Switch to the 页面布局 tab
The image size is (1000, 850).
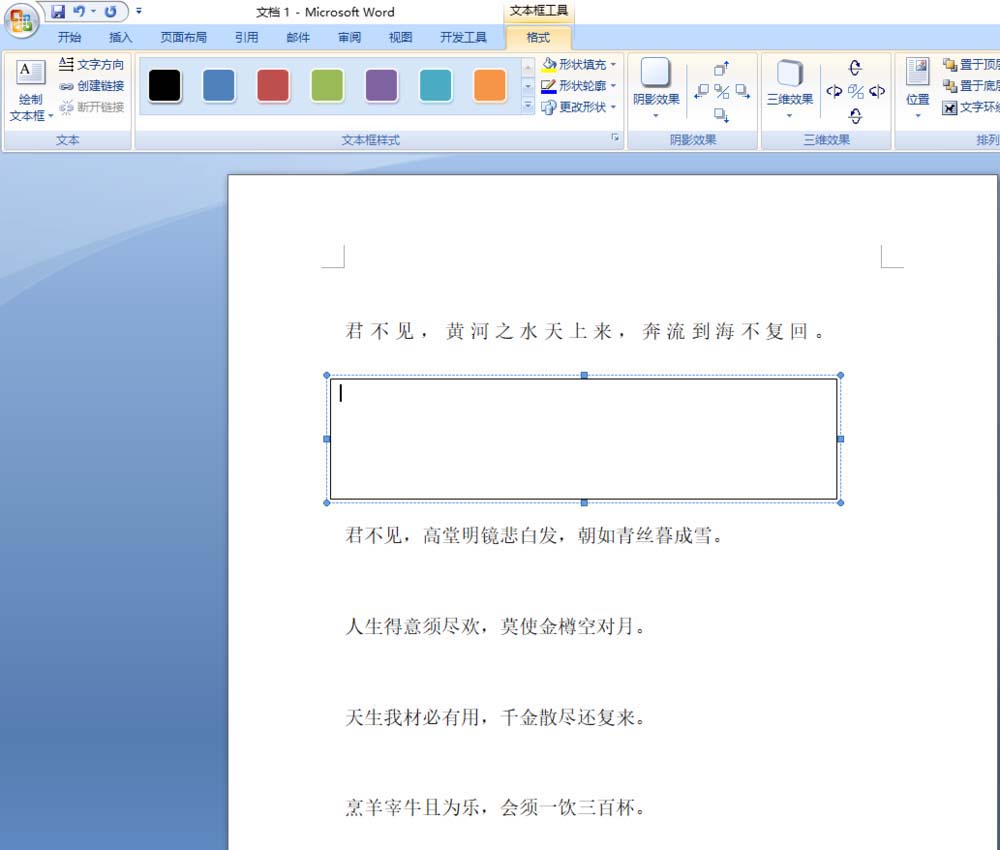tap(184, 38)
